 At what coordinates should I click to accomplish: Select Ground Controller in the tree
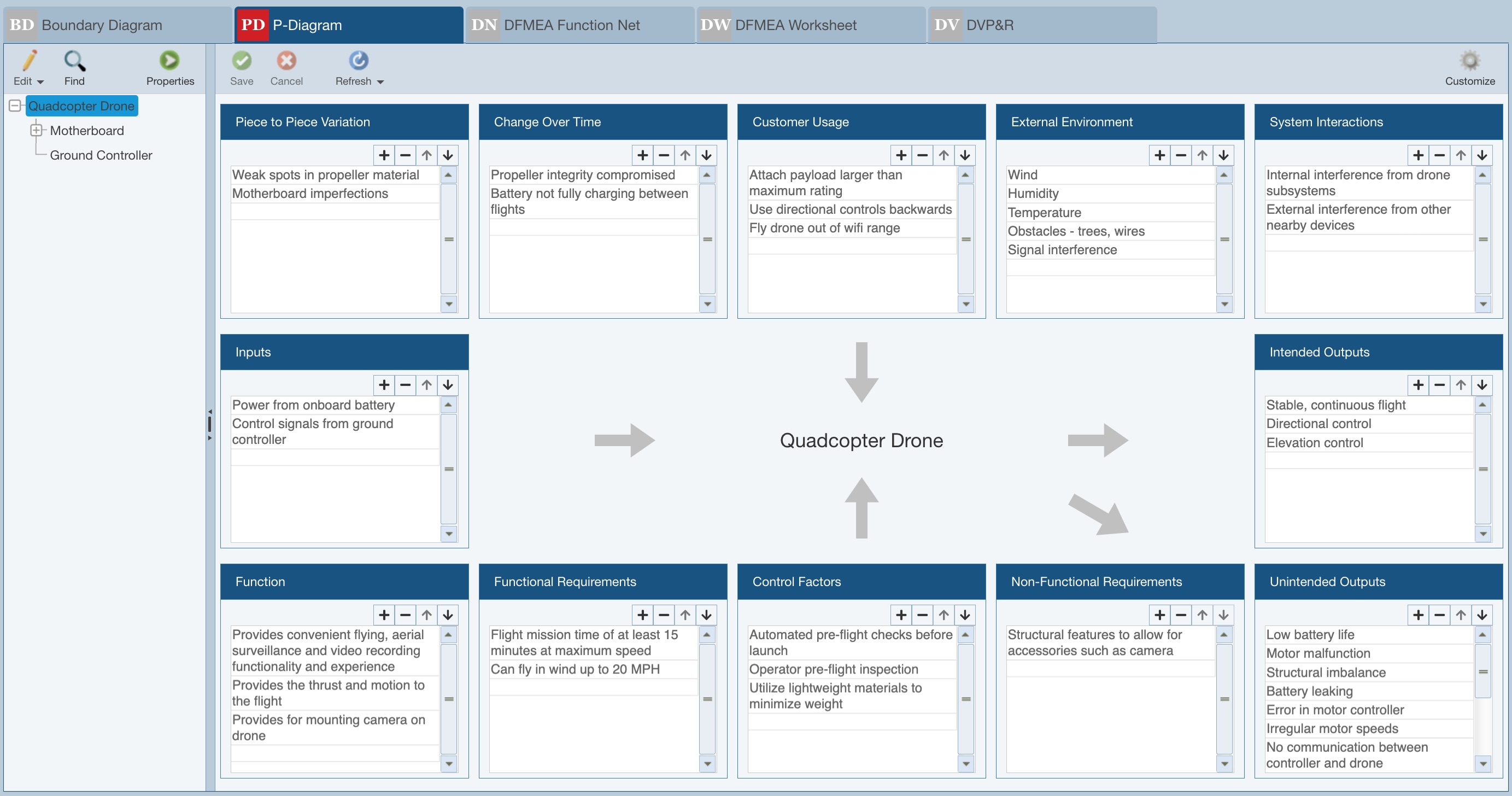(x=101, y=155)
